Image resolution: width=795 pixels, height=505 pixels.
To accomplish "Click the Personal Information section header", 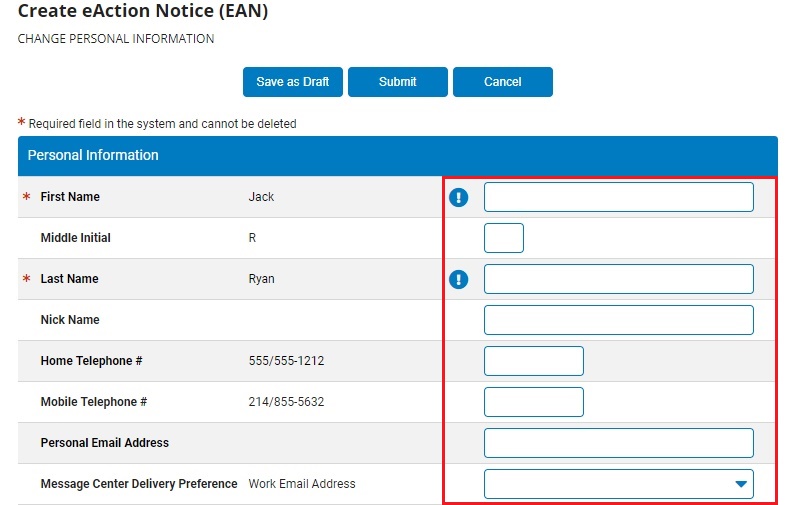I will [93, 155].
